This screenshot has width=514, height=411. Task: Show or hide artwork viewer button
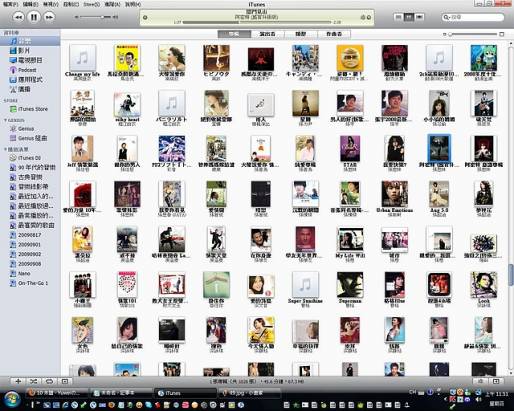pyautogui.click(x=65, y=381)
